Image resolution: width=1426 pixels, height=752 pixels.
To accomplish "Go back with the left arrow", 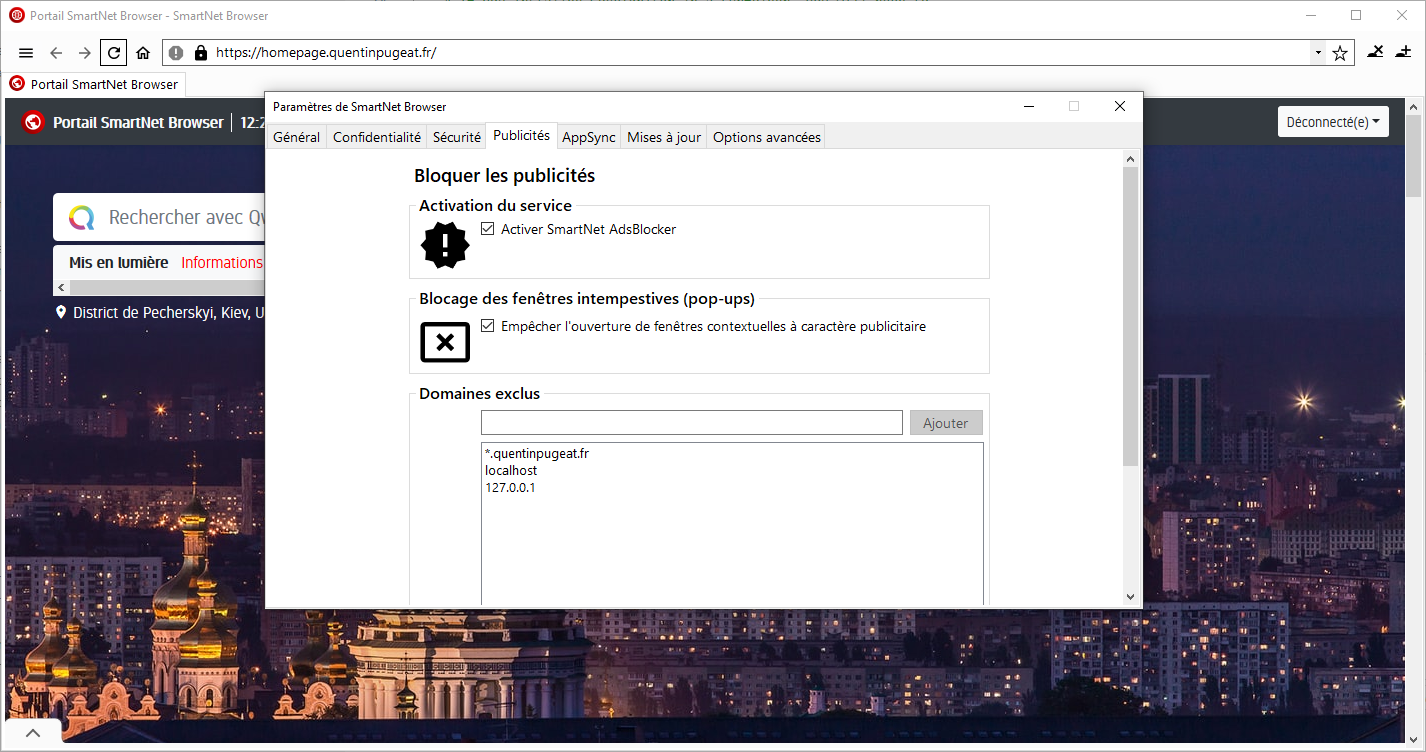I will click(x=56, y=53).
